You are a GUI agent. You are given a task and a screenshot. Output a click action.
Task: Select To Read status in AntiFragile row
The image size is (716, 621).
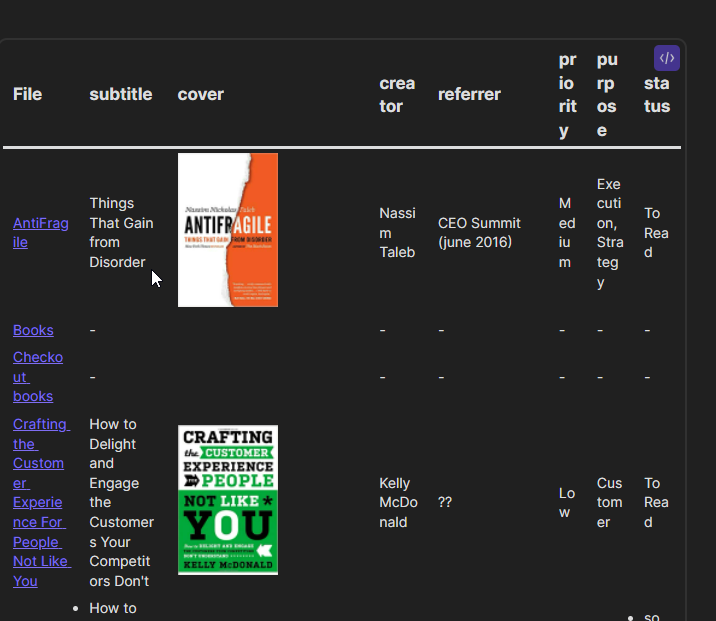[656, 233]
